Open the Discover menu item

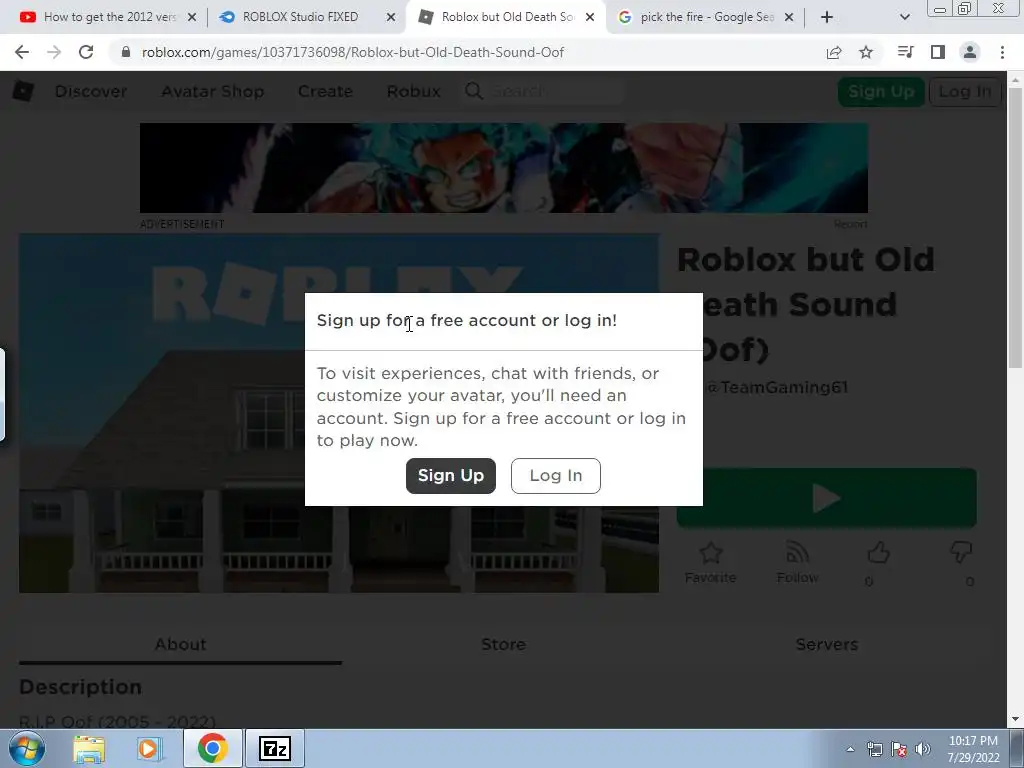tap(91, 91)
